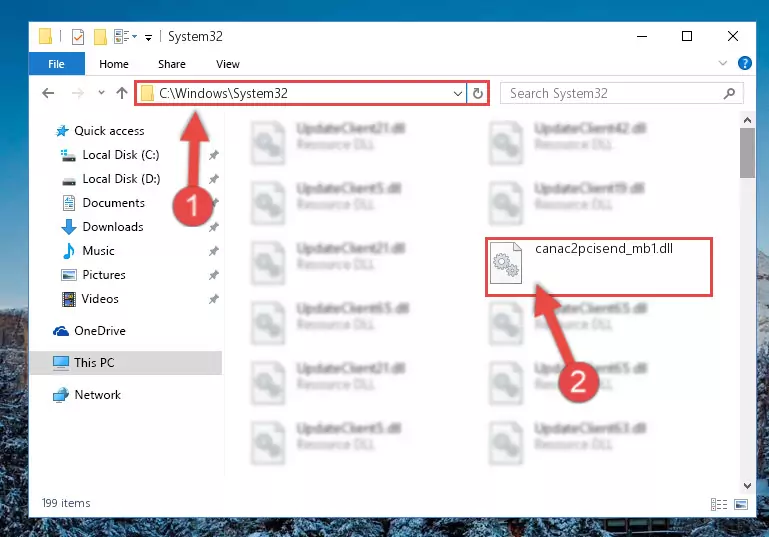Click the Quick access star icon

click(x=62, y=131)
